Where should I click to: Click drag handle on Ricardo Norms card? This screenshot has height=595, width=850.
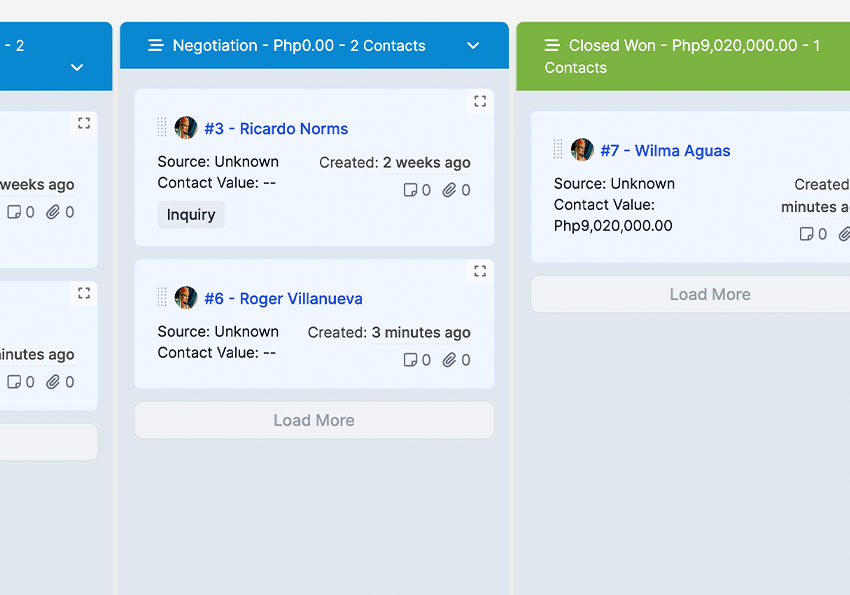tap(162, 128)
